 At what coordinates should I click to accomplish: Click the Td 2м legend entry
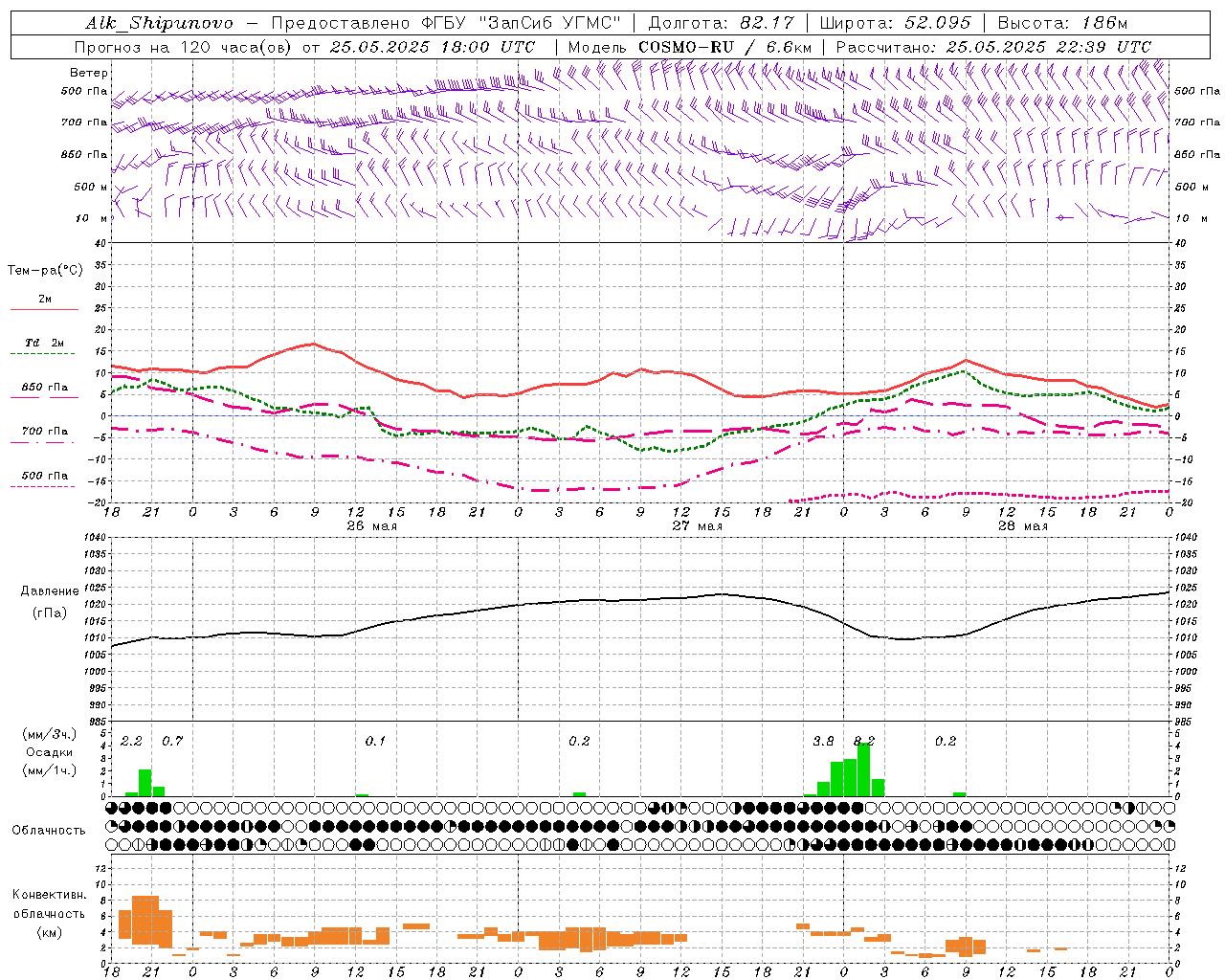(45, 343)
